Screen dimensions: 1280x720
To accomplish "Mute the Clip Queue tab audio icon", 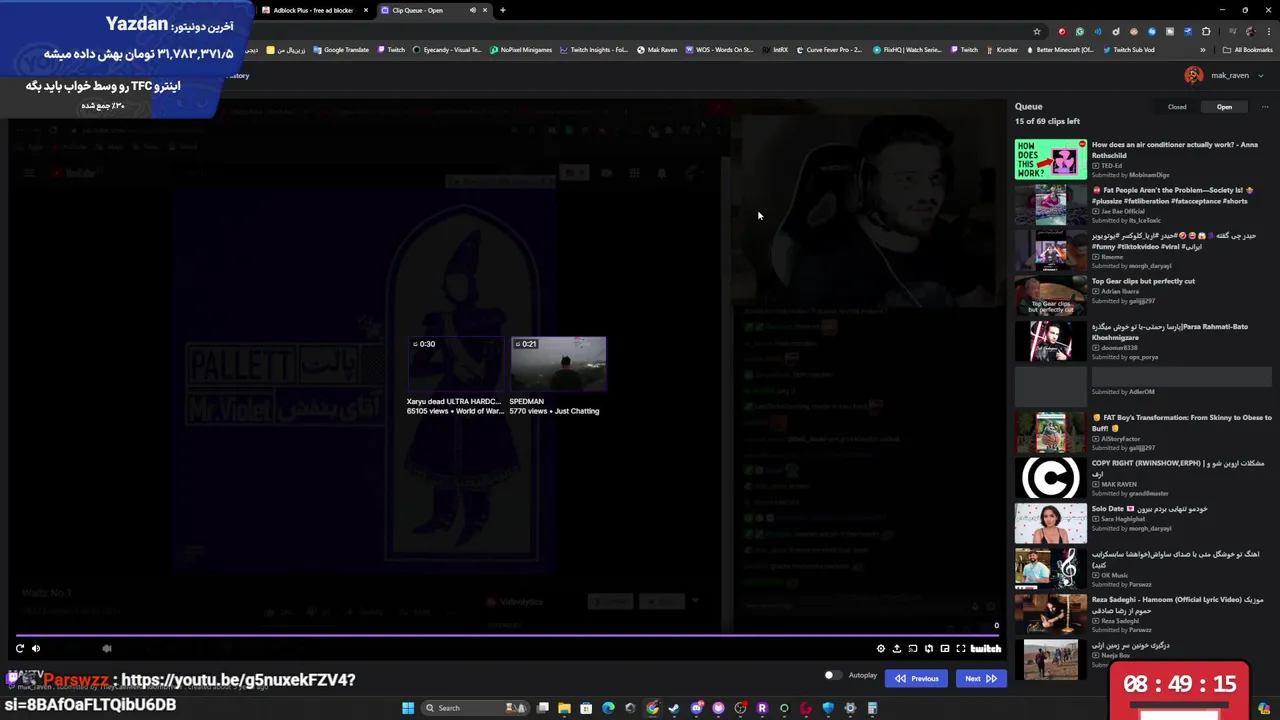I will 473,10.
